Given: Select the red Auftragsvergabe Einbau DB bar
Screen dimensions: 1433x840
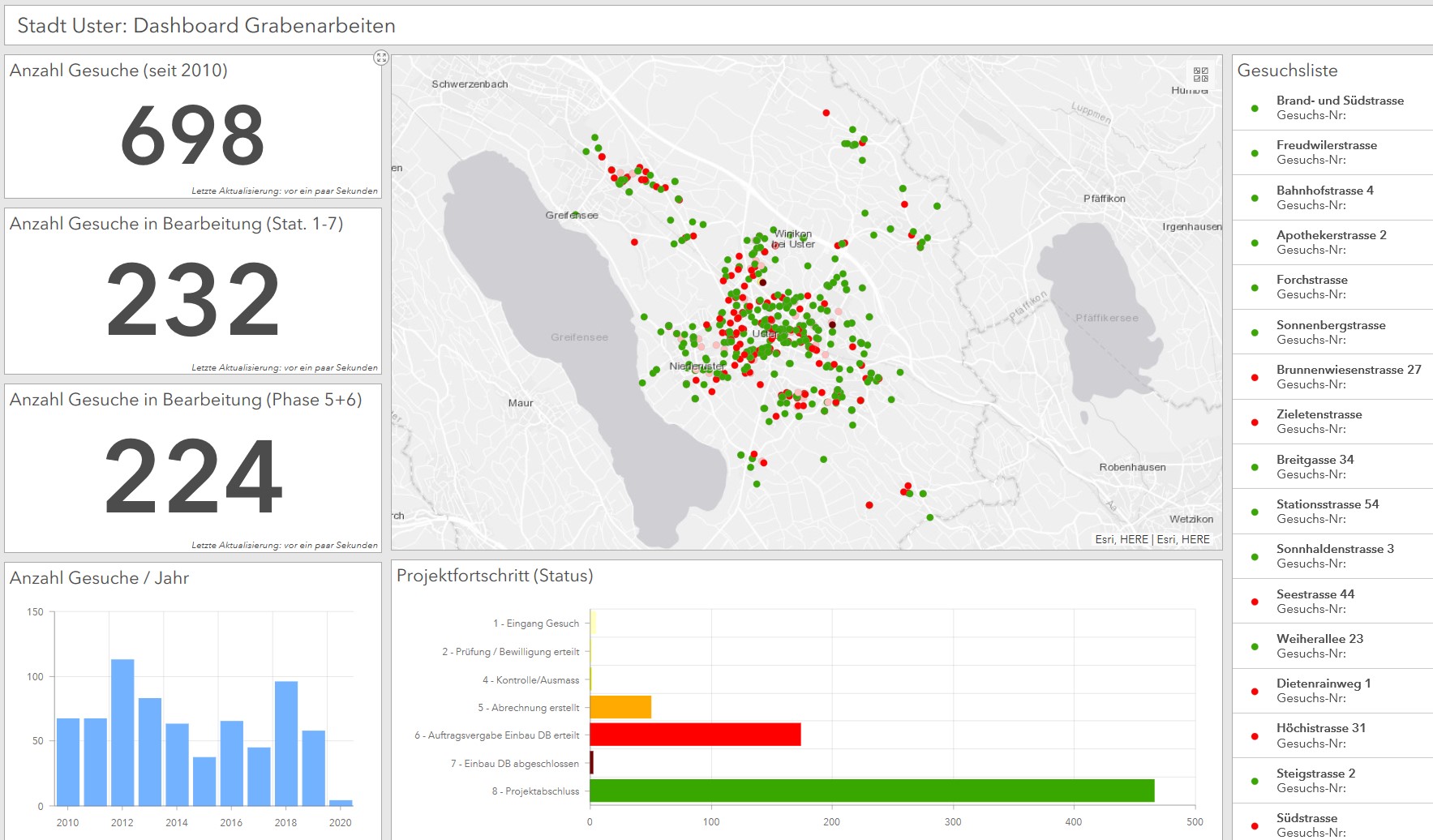Looking at the screenshot, I should (695, 735).
